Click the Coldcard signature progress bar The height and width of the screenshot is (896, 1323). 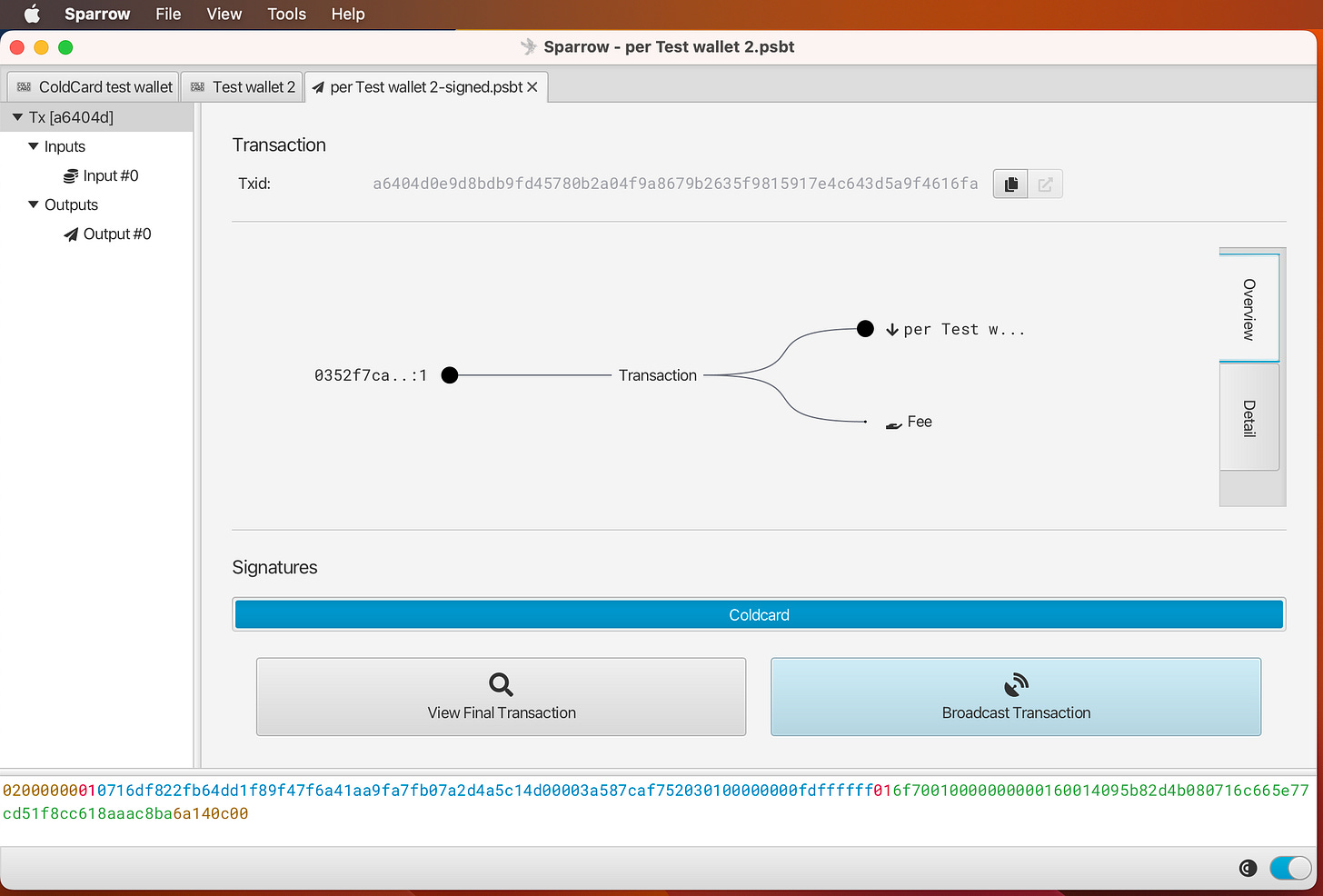[x=759, y=614]
